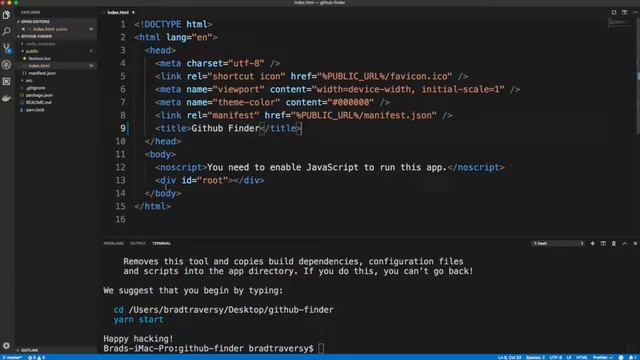Screen dimensions: 640x360
Task: Click line number 13 in gutter
Action: [120, 180]
